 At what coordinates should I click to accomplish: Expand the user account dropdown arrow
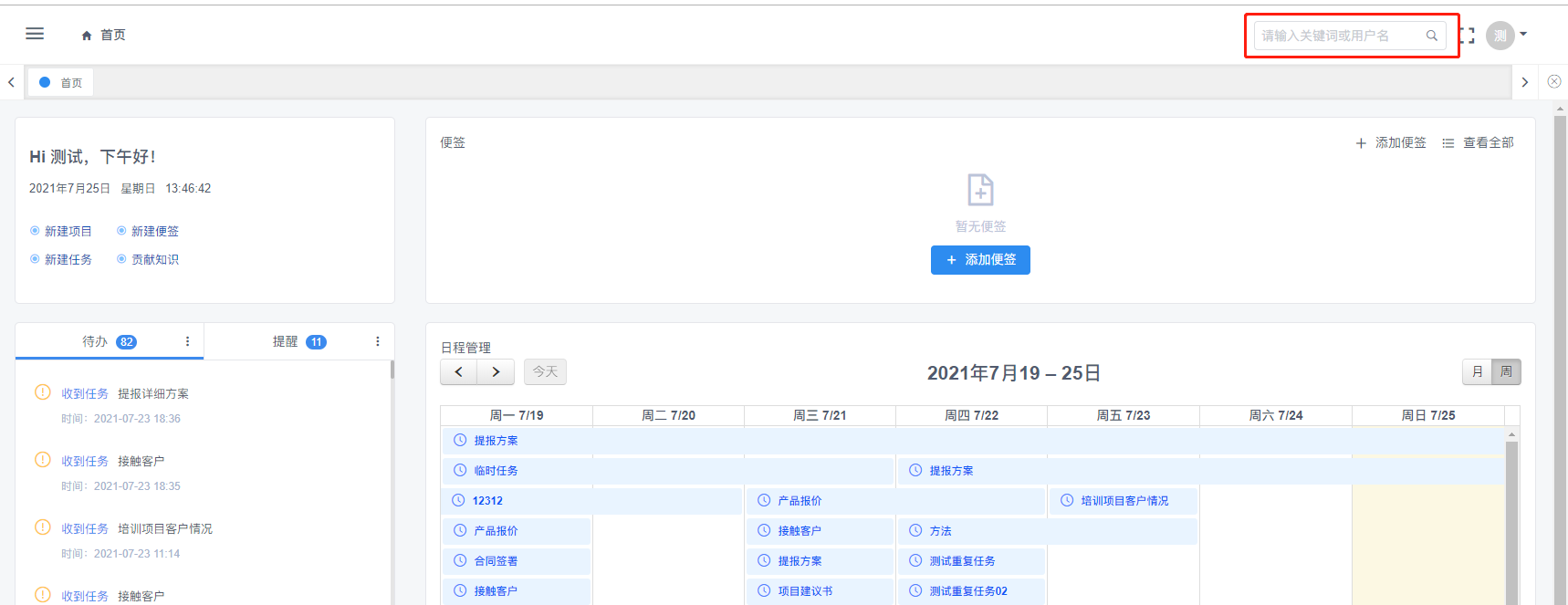click(x=1523, y=35)
